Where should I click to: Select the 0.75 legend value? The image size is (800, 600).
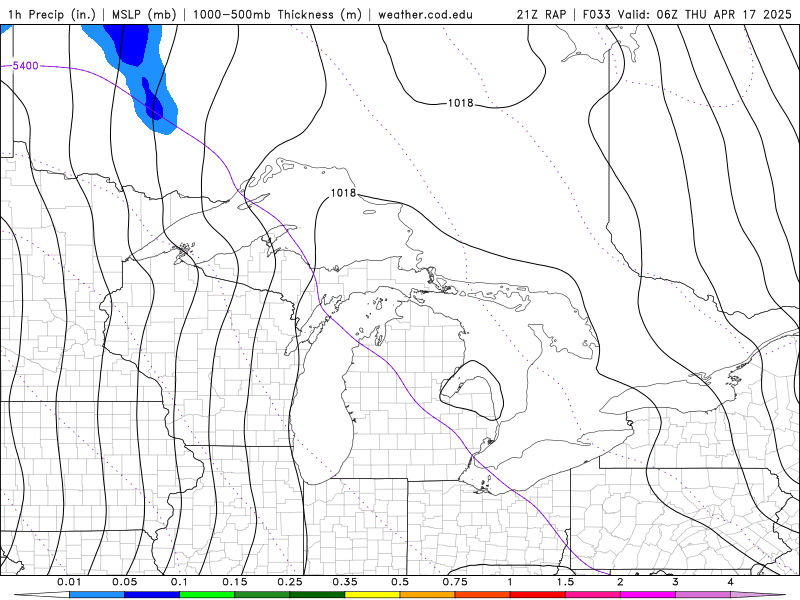pos(455,582)
